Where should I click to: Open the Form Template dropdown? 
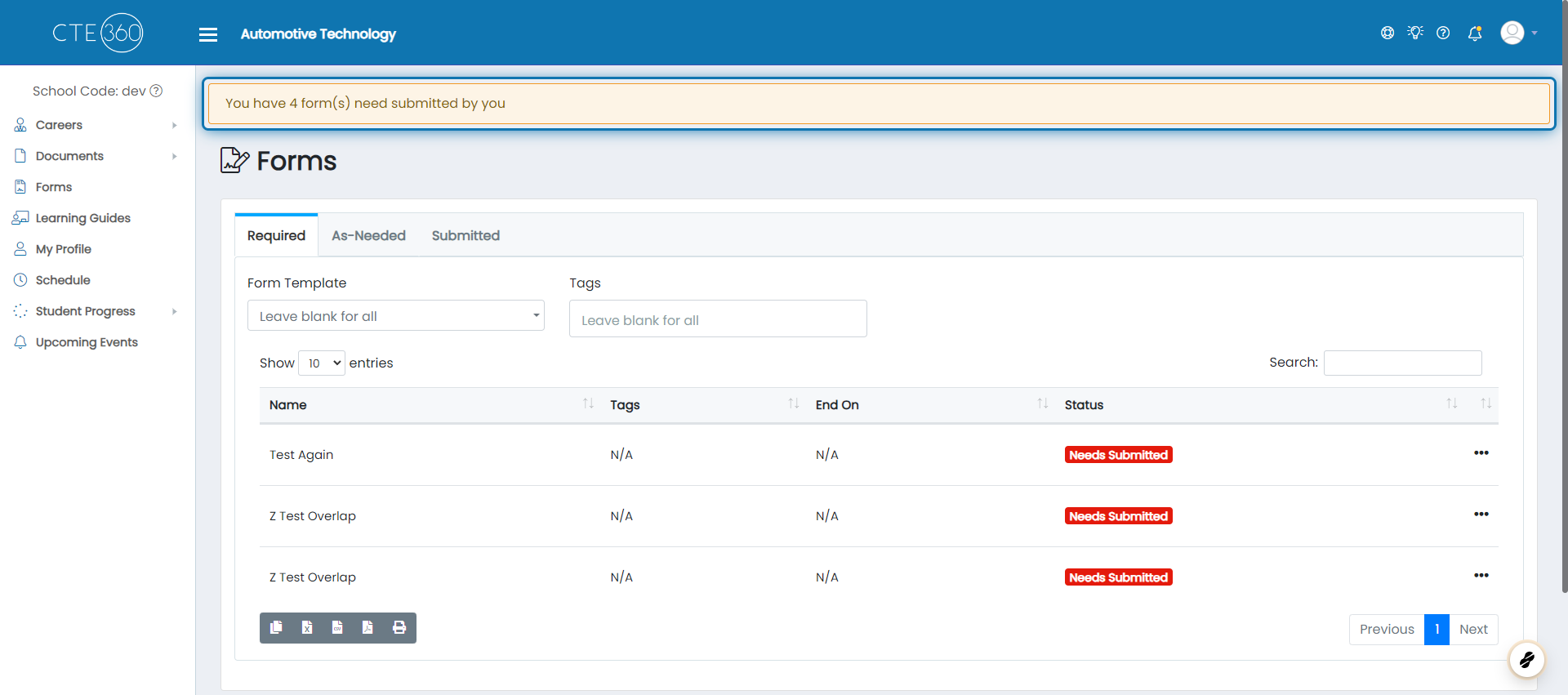tap(396, 315)
